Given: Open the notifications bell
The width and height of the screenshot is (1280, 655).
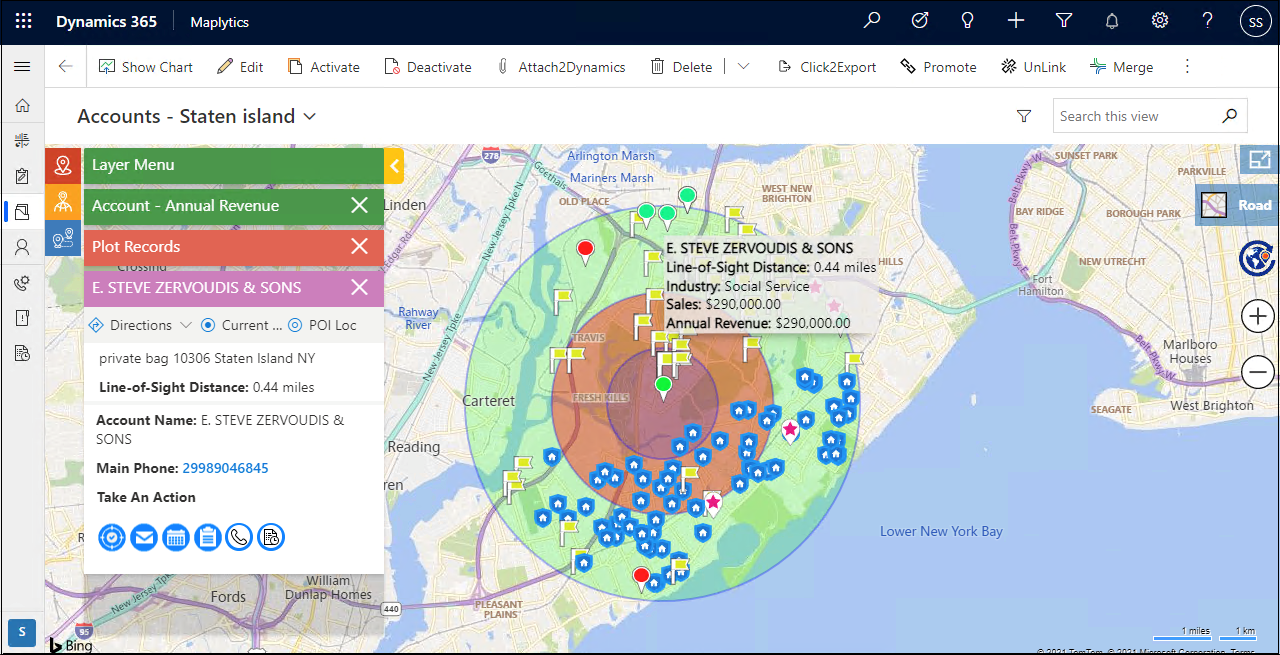Looking at the screenshot, I should pyautogui.click(x=1112, y=21).
